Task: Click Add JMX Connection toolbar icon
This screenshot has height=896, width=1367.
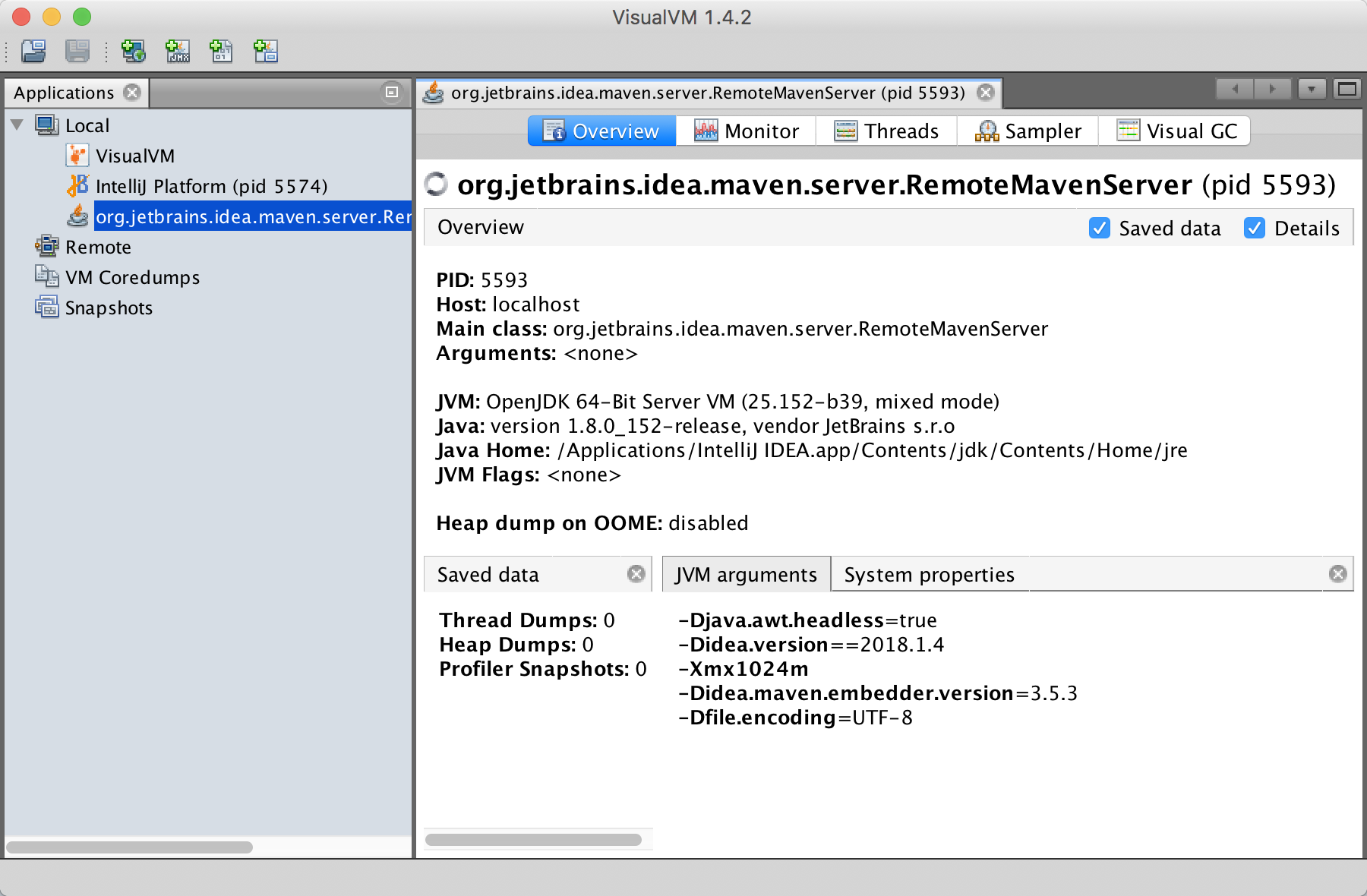Action: [x=178, y=51]
